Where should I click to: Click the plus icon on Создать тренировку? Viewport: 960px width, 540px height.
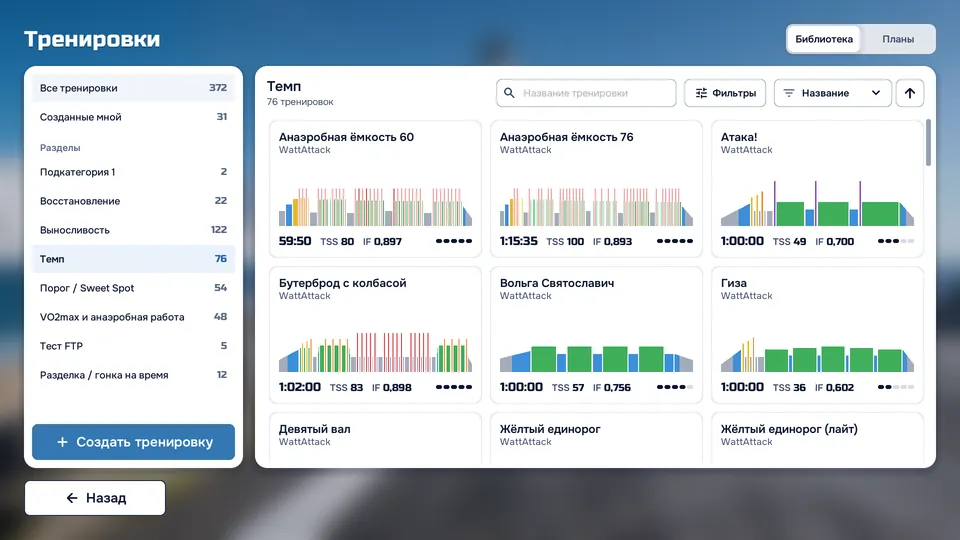coord(62,441)
